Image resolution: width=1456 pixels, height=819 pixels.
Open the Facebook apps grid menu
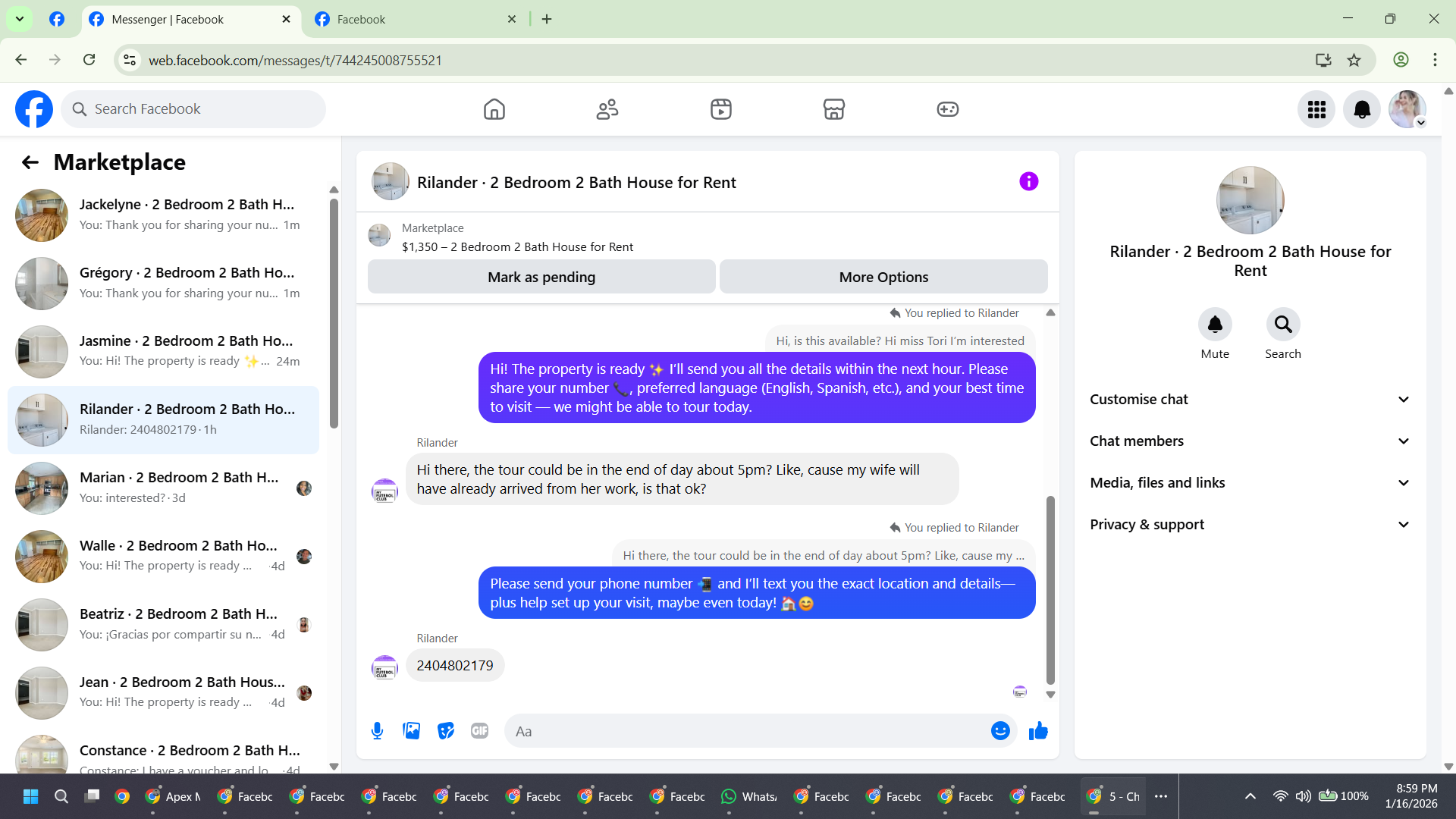point(1316,110)
